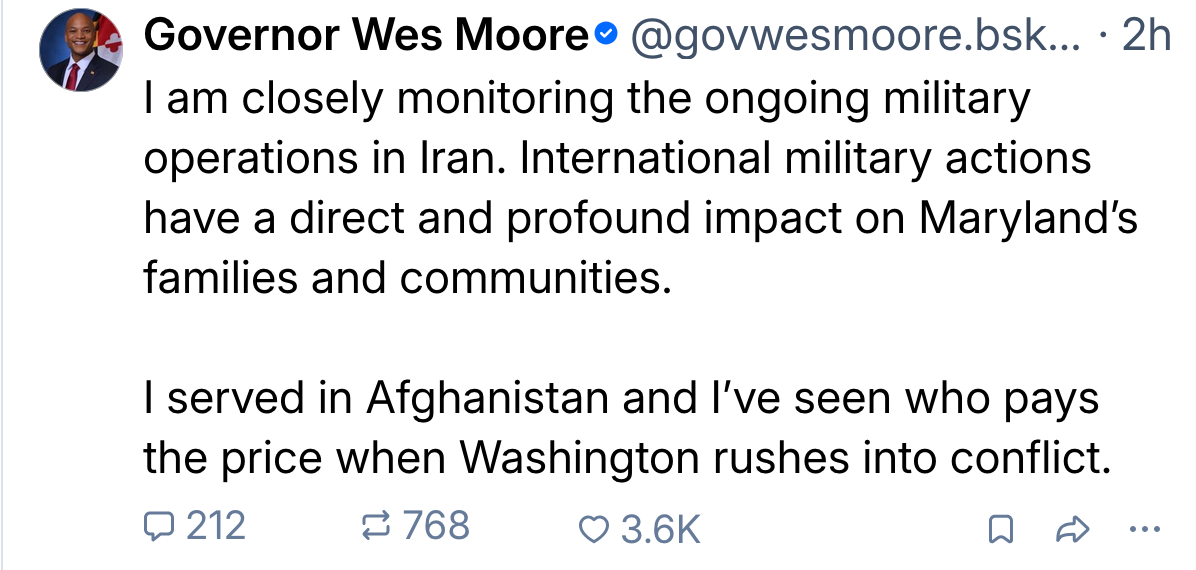1196x570 pixels.
Task: Click the 3.6K likes count
Action: (x=660, y=528)
